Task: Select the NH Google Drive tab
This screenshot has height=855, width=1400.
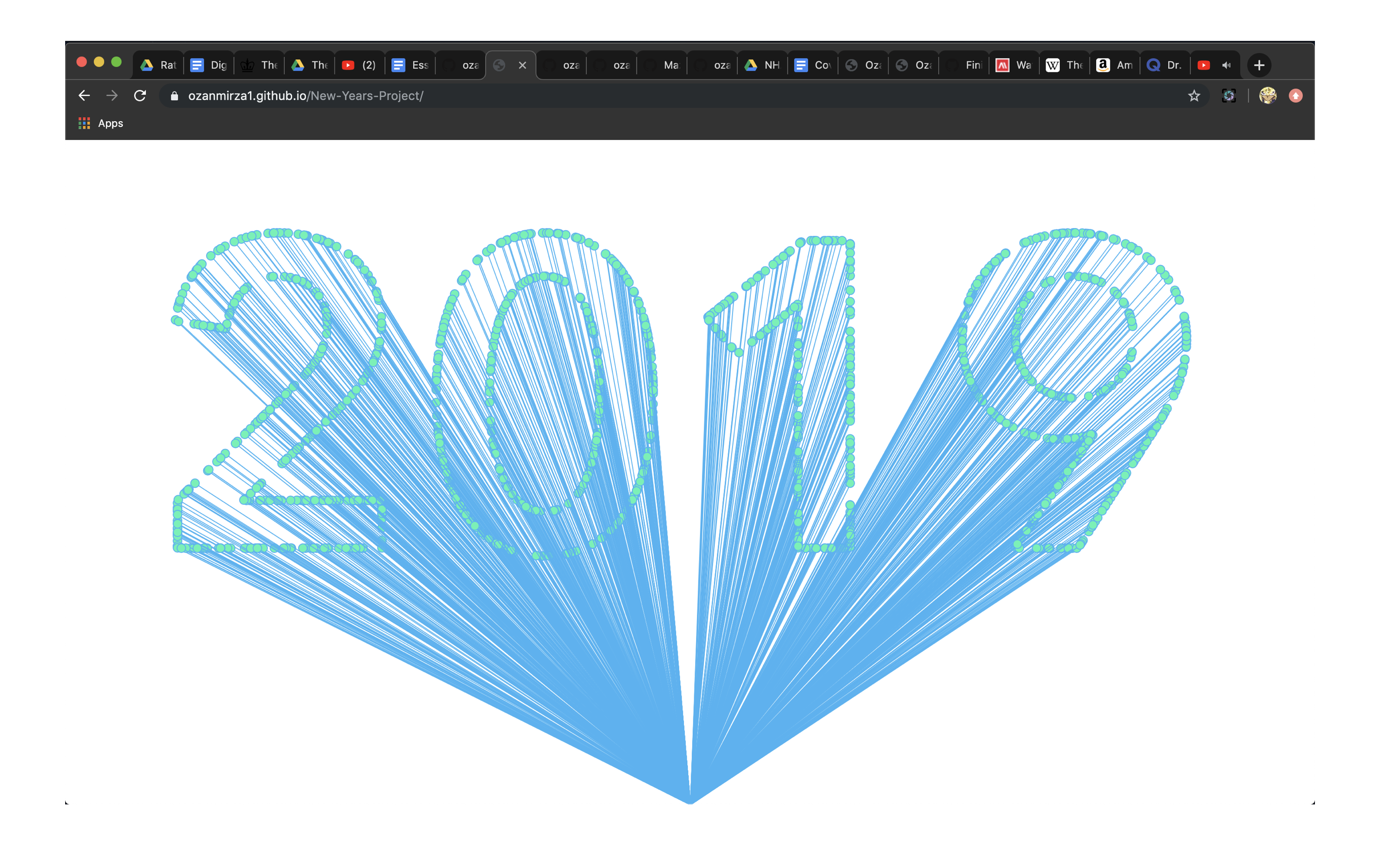Action: 762,65
